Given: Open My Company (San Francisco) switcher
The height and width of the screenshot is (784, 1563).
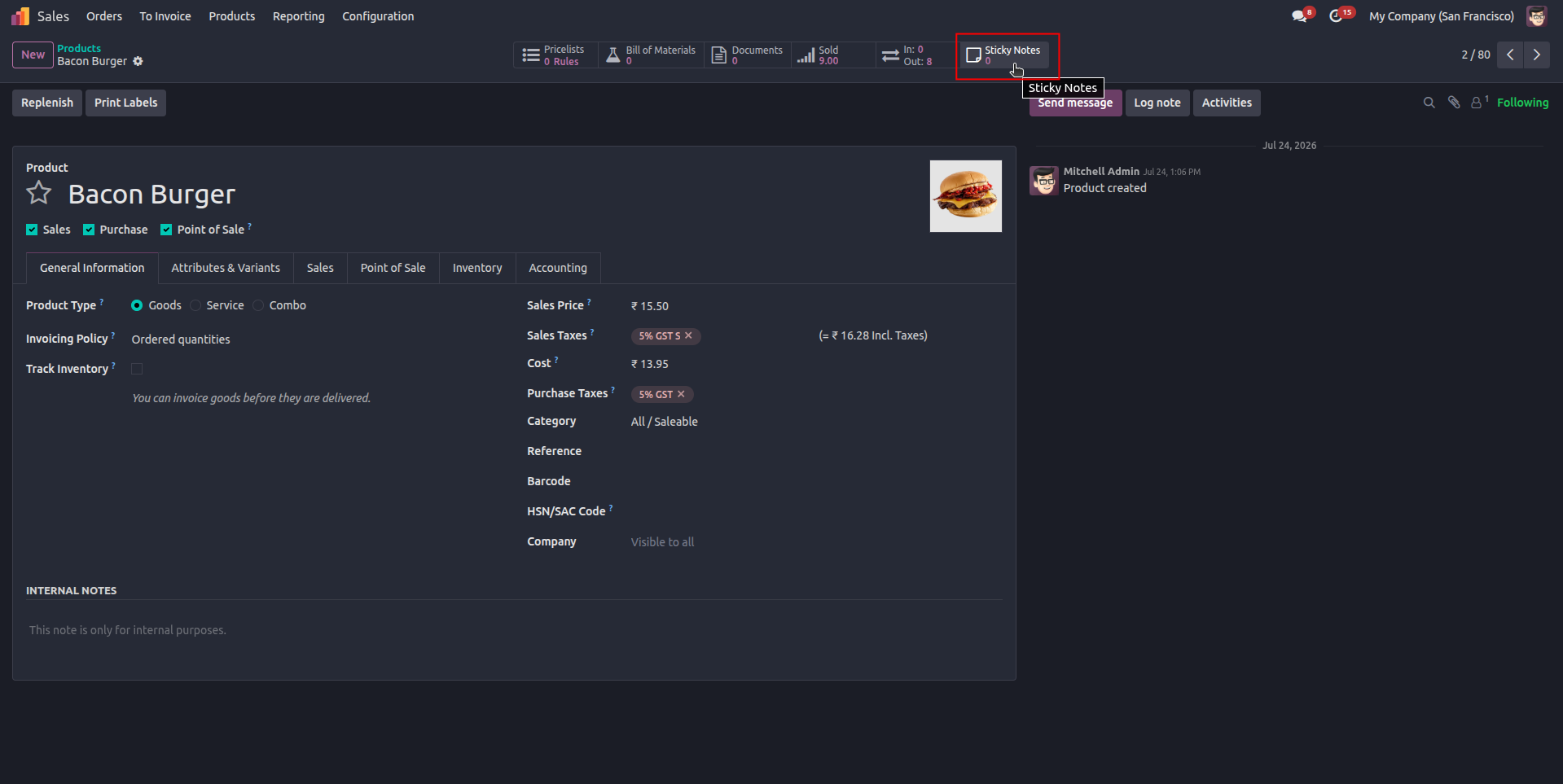Looking at the screenshot, I should click(1441, 16).
